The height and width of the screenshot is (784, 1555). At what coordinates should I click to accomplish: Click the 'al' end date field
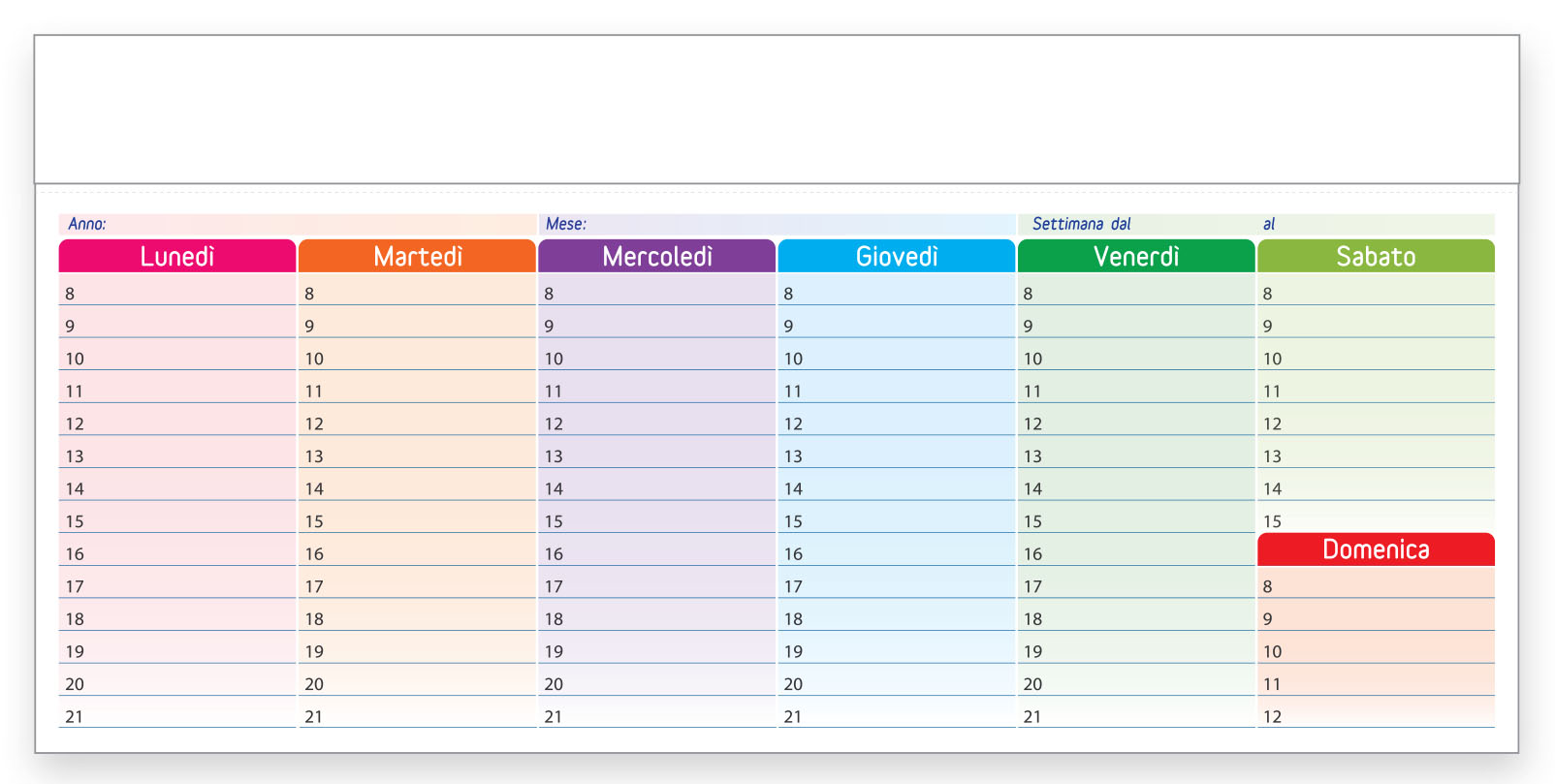pos(1377,224)
